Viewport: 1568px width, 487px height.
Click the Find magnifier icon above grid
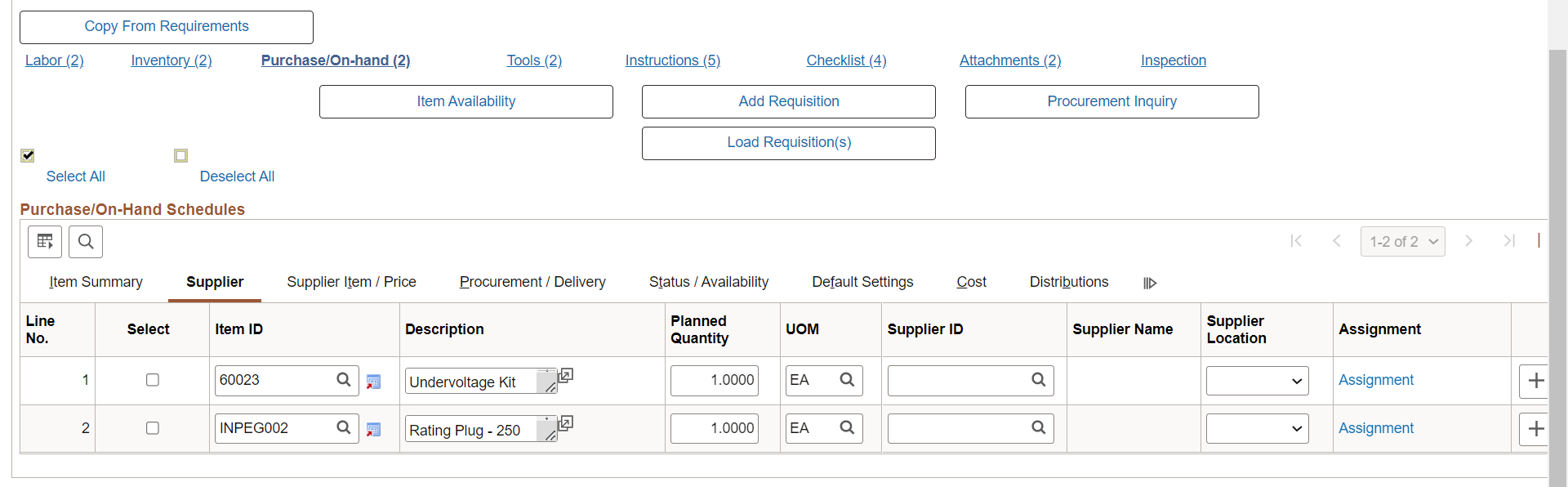[x=86, y=242]
